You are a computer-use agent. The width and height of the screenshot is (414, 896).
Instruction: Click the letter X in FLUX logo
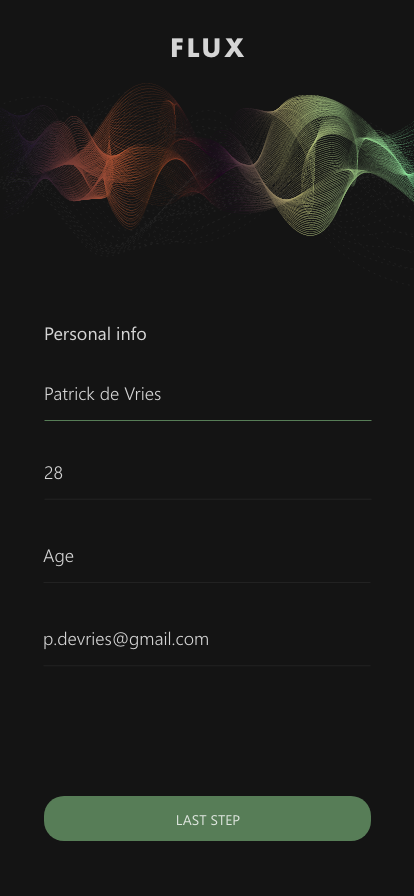click(x=234, y=47)
